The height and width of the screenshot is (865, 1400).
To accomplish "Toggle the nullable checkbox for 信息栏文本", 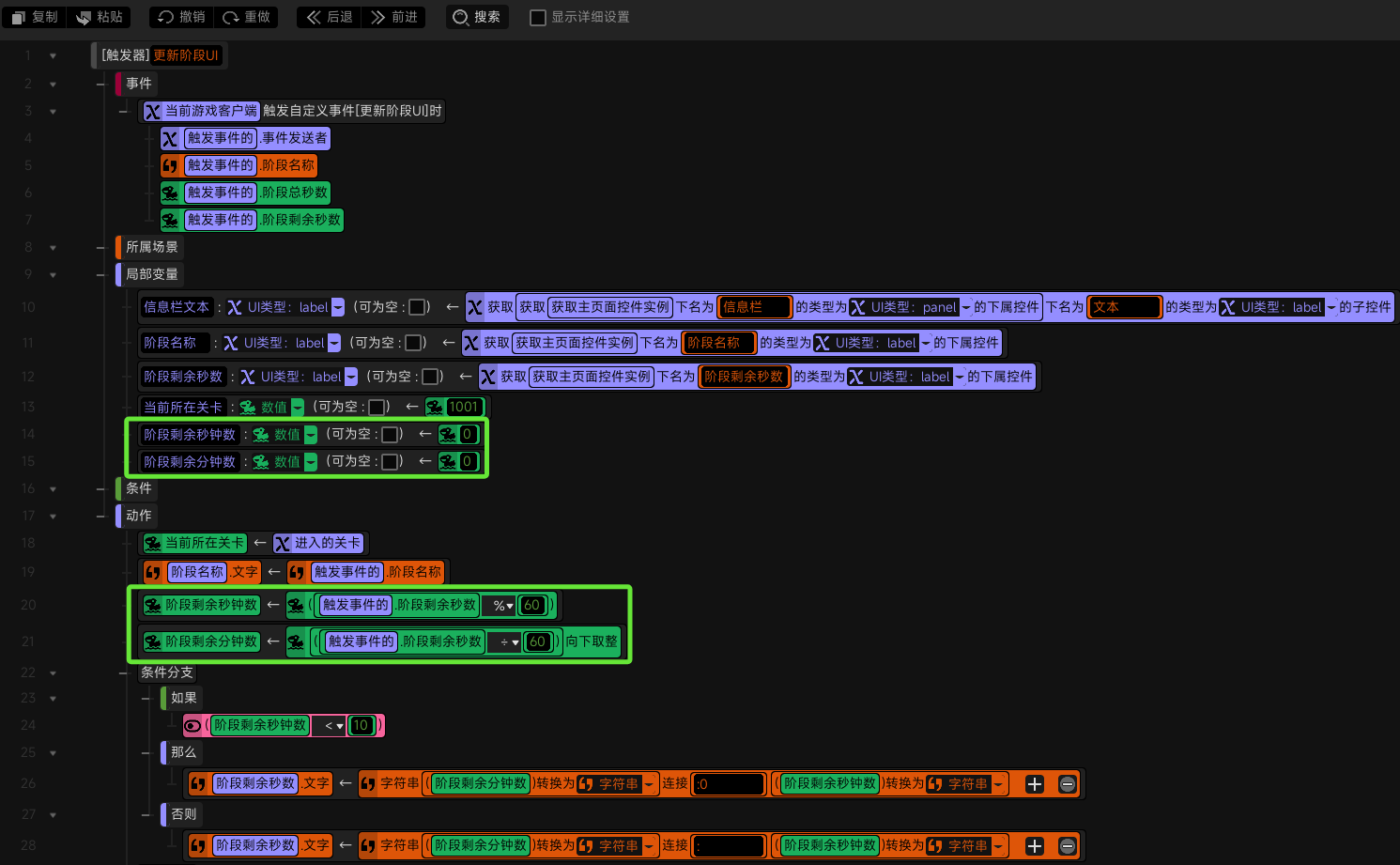I will click(x=417, y=307).
